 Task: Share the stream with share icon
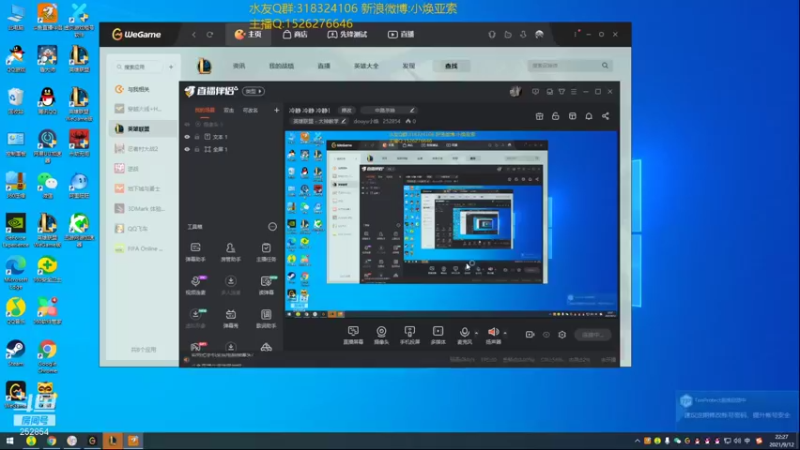606,116
